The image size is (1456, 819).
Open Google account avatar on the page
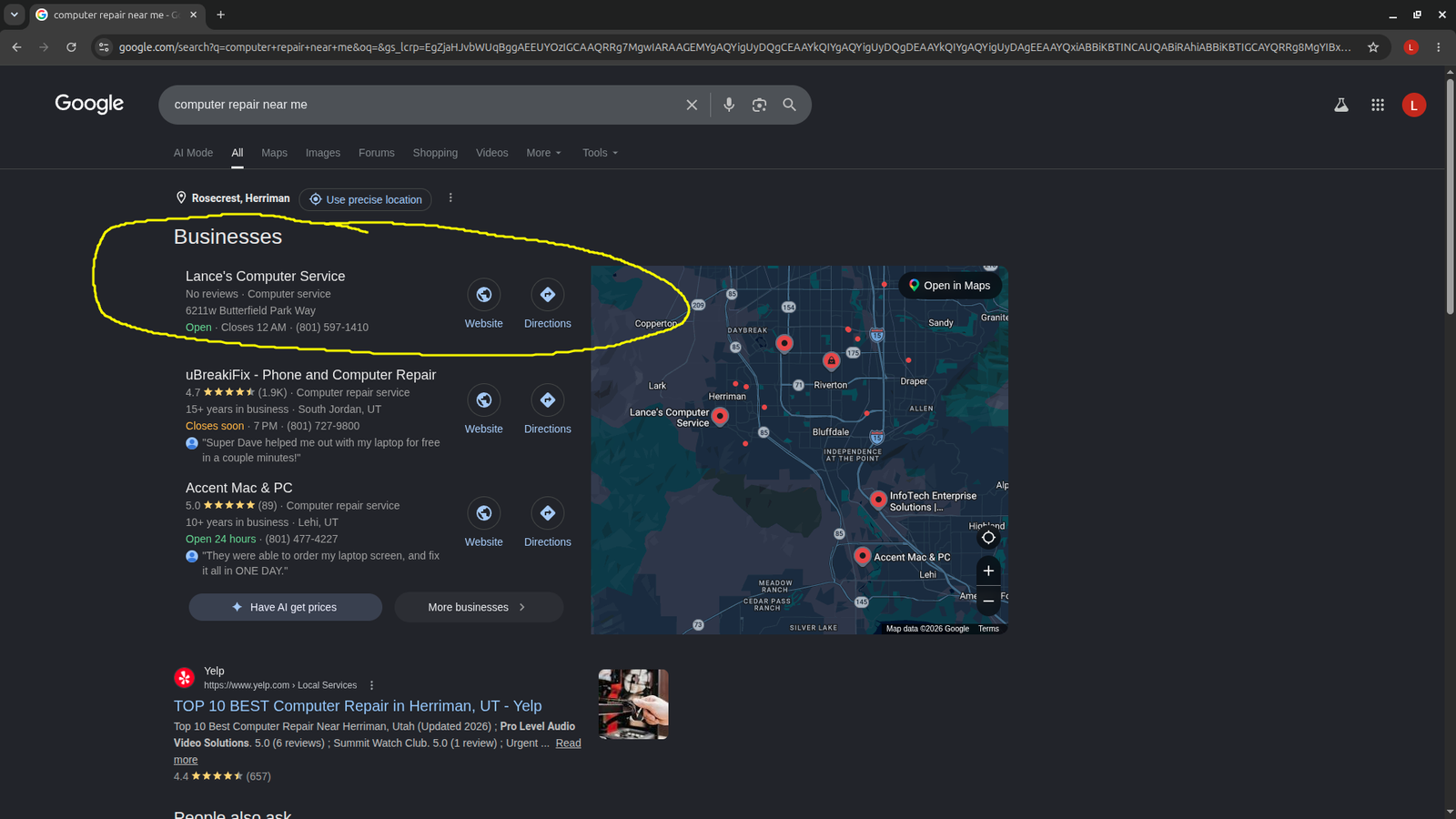1414,105
